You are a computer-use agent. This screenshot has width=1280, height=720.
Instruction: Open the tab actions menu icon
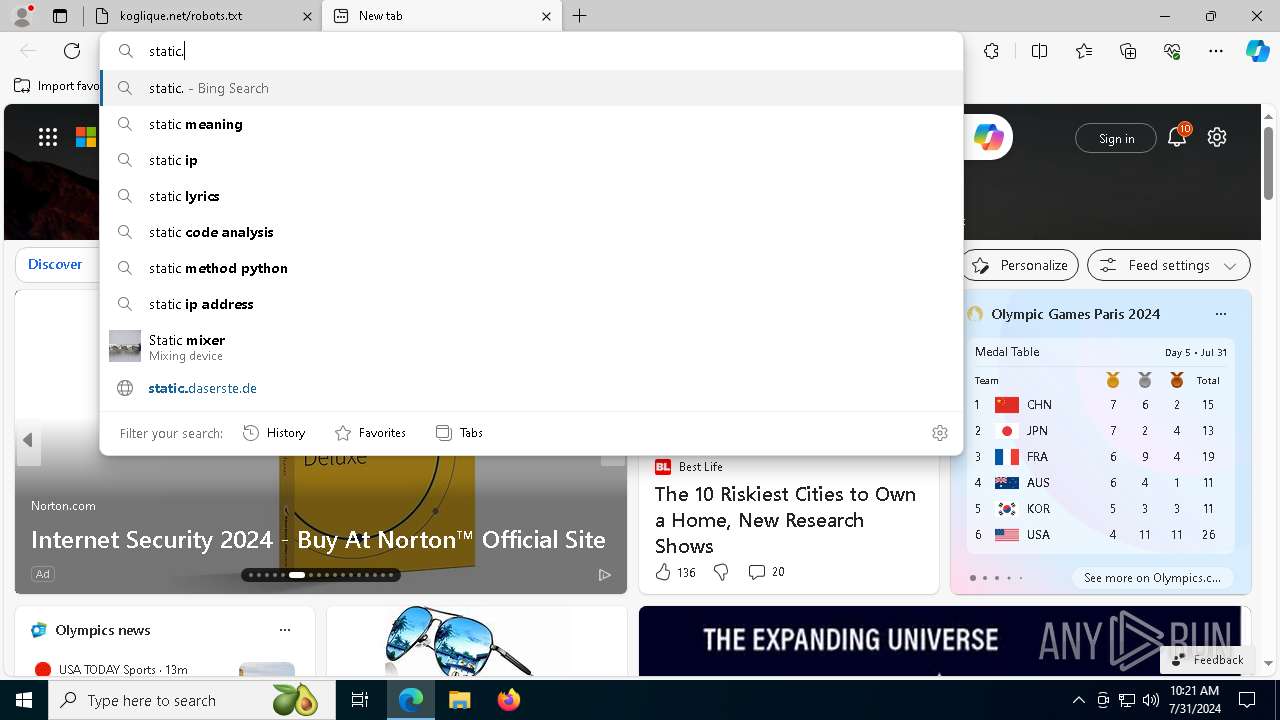pyautogui.click(x=60, y=16)
